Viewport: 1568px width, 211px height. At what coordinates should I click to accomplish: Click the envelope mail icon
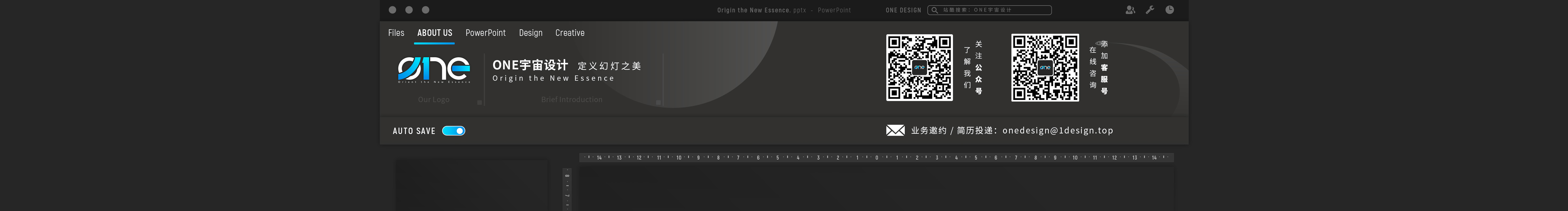pos(895,131)
